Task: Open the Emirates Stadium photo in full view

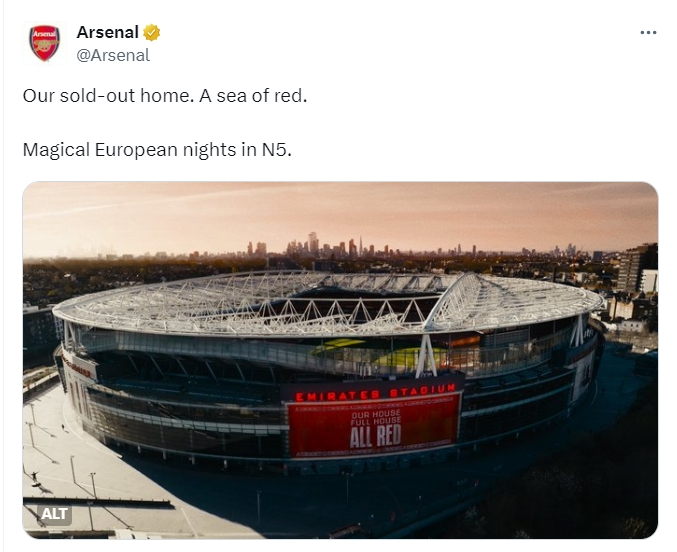Action: point(340,360)
